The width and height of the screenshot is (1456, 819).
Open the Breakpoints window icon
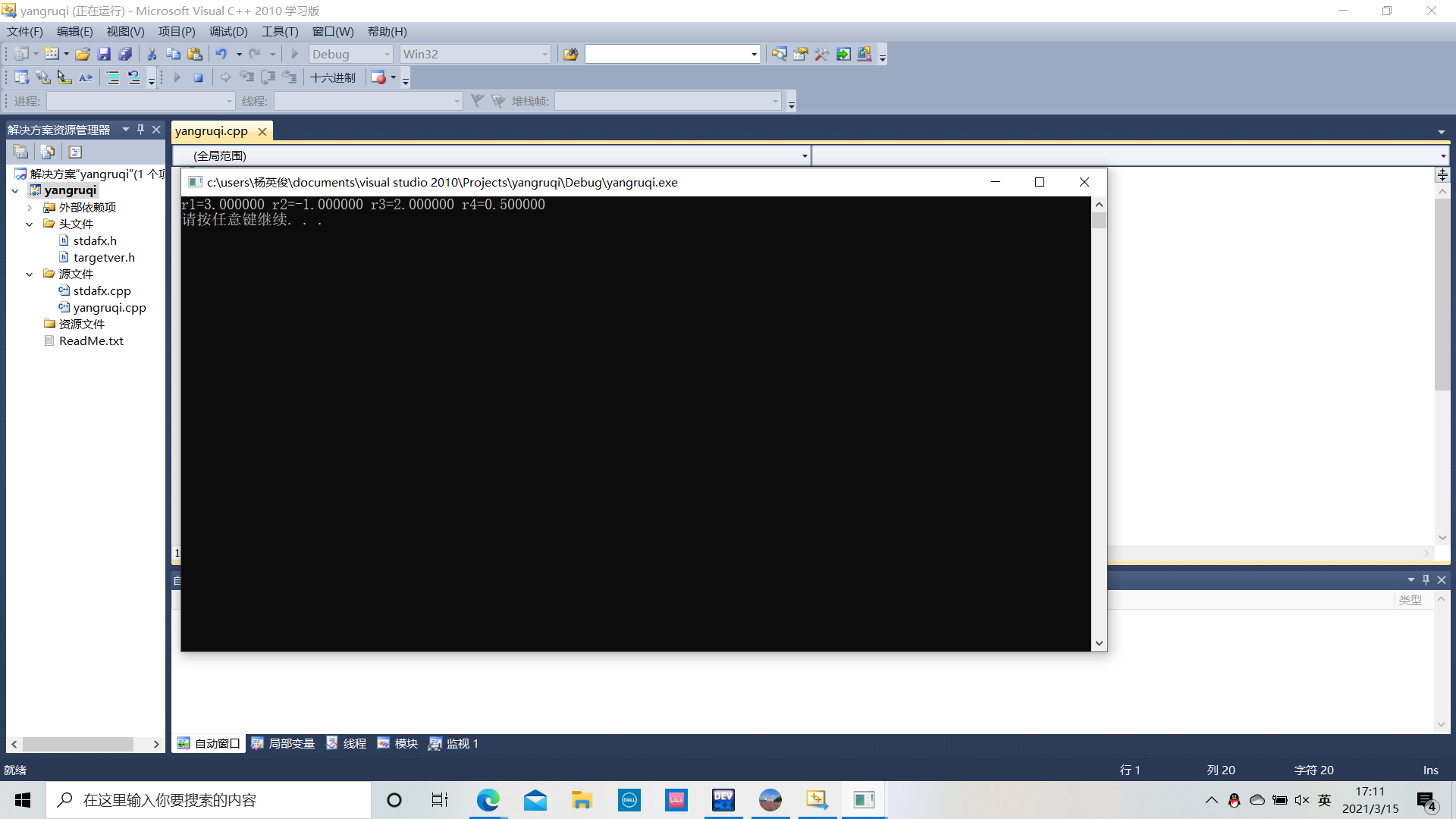point(378,77)
